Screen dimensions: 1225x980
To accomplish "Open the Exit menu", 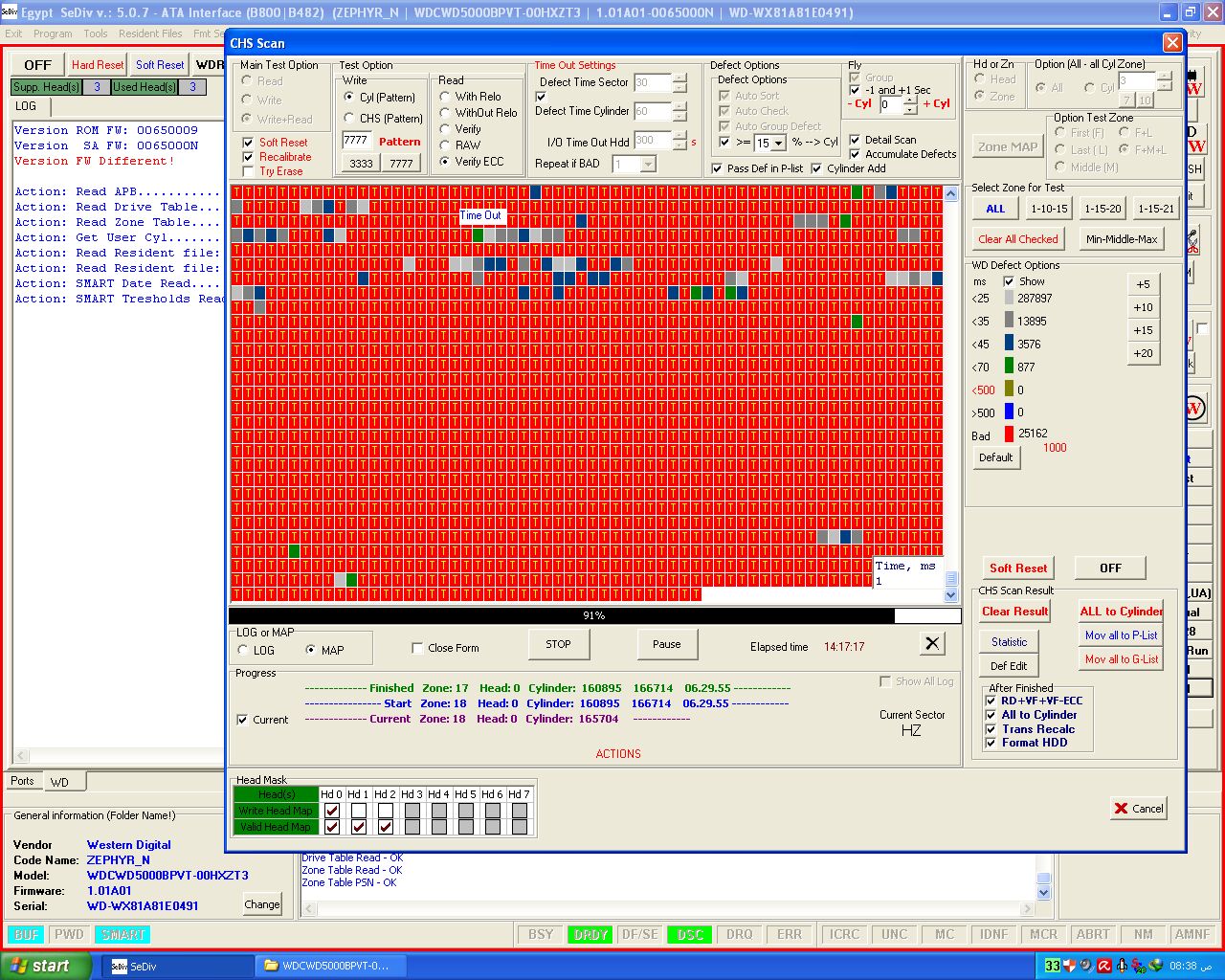I will point(13,33).
